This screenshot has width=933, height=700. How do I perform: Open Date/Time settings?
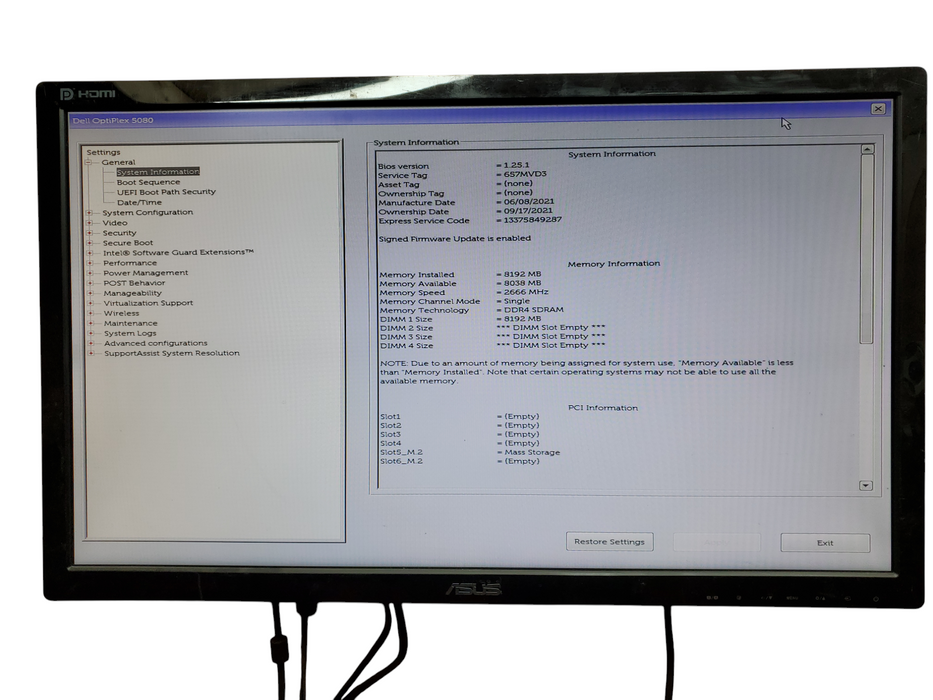(x=139, y=202)
